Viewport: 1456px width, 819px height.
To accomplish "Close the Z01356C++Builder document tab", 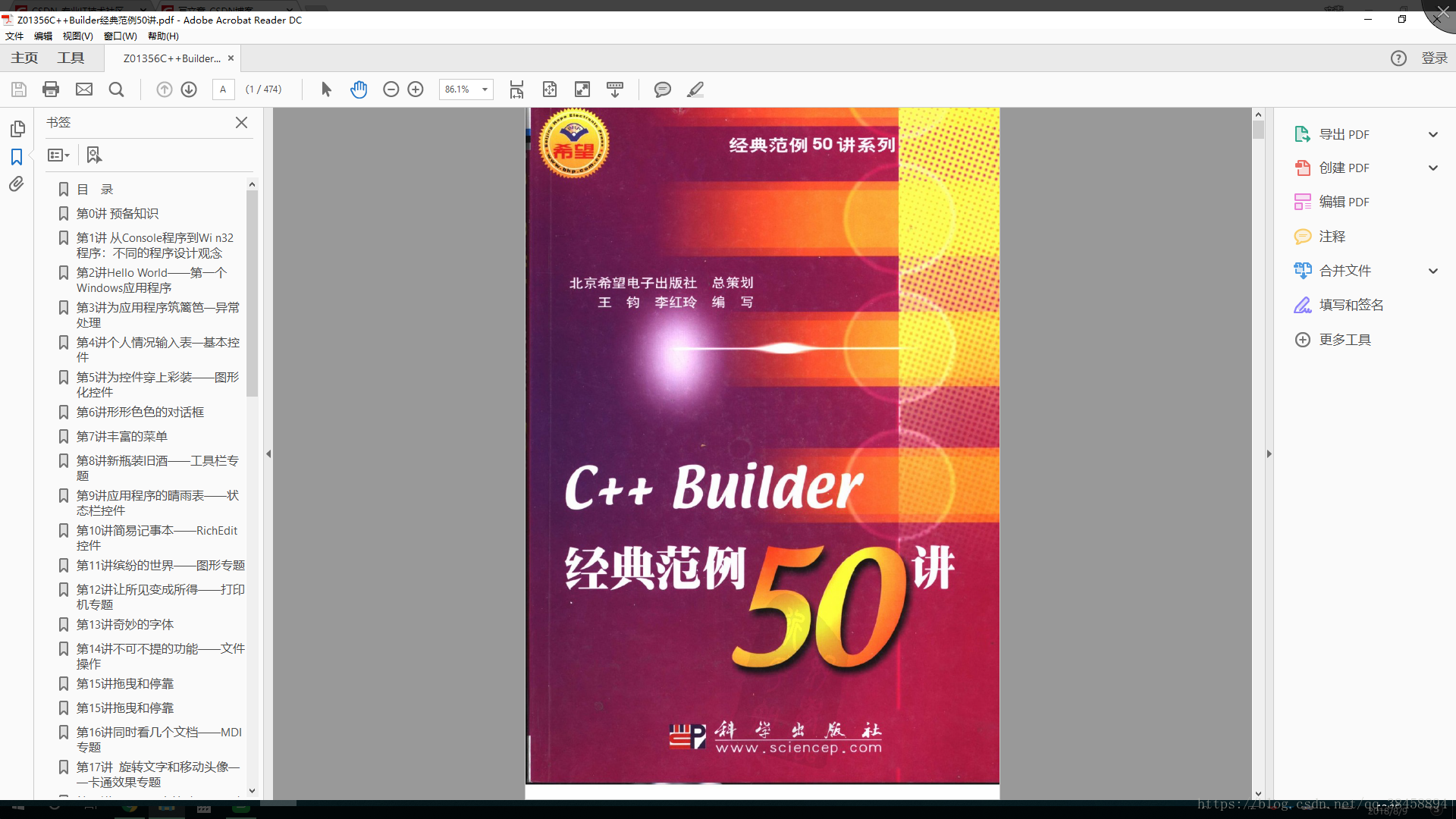I will click(231, 58).
